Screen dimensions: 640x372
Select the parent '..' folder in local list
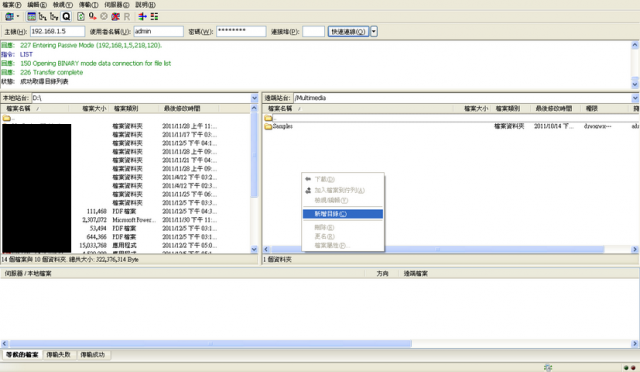point(8,118)
